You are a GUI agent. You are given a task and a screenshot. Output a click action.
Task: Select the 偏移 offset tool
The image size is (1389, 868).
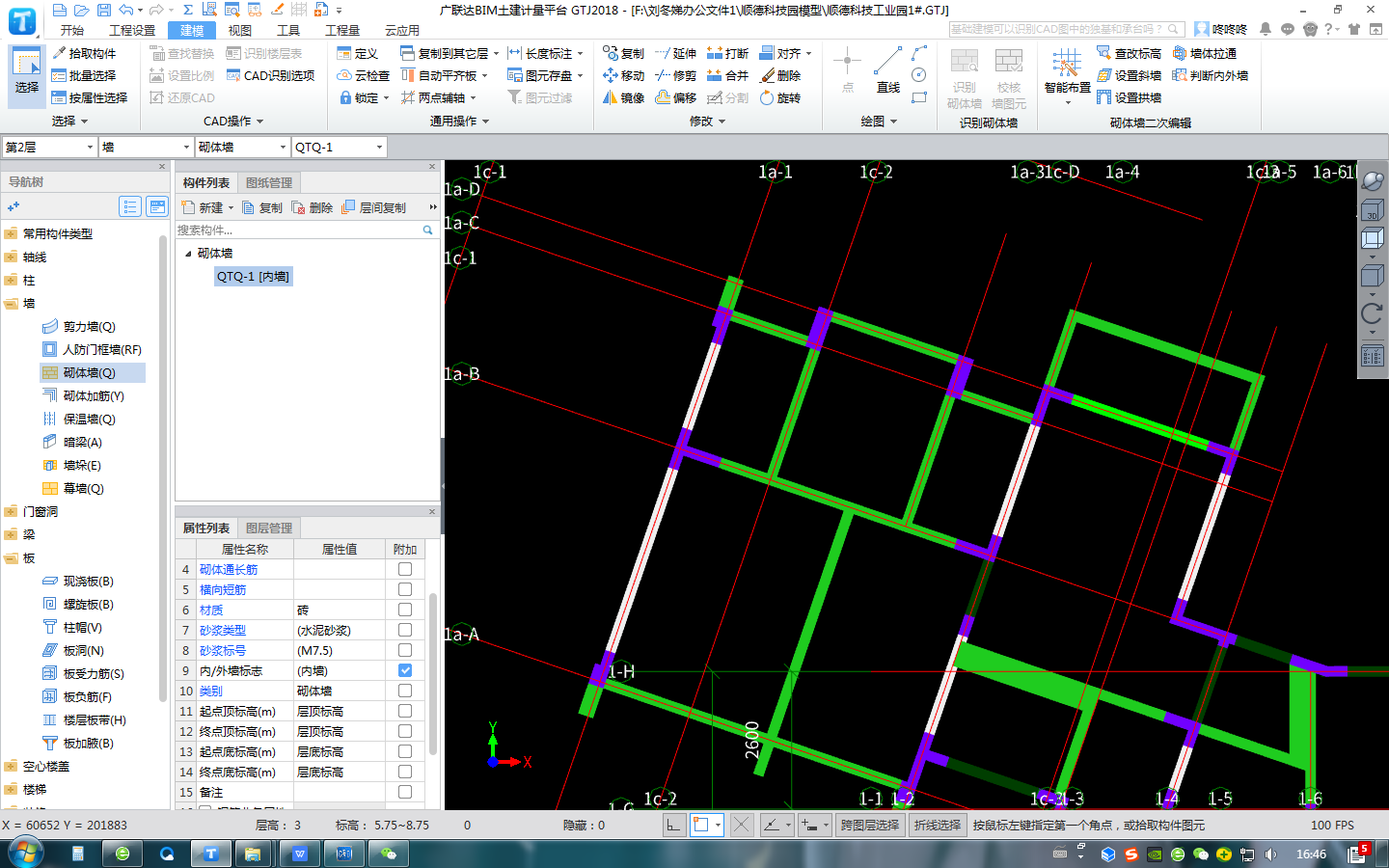(675, 97)
